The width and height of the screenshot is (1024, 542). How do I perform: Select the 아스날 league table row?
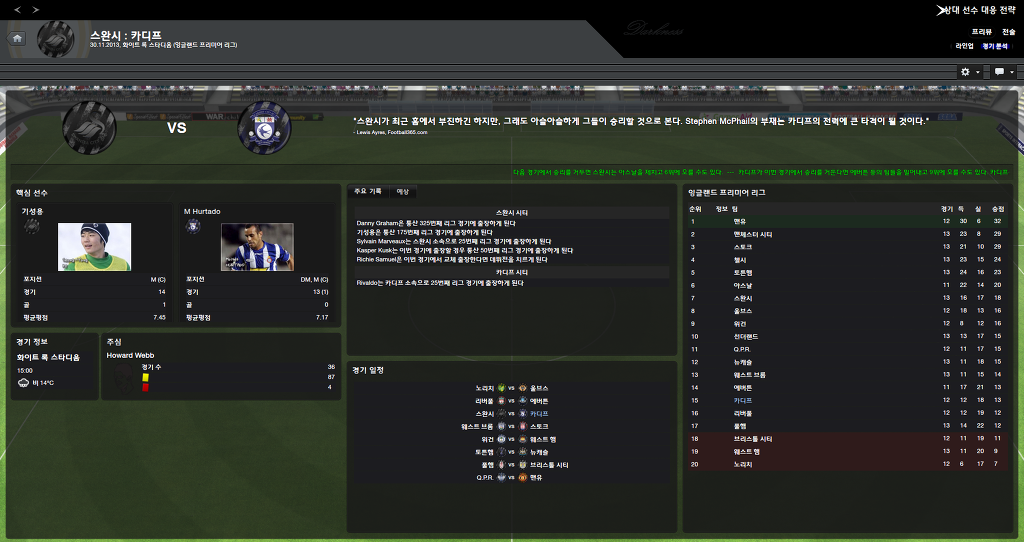tap(846, 285)
